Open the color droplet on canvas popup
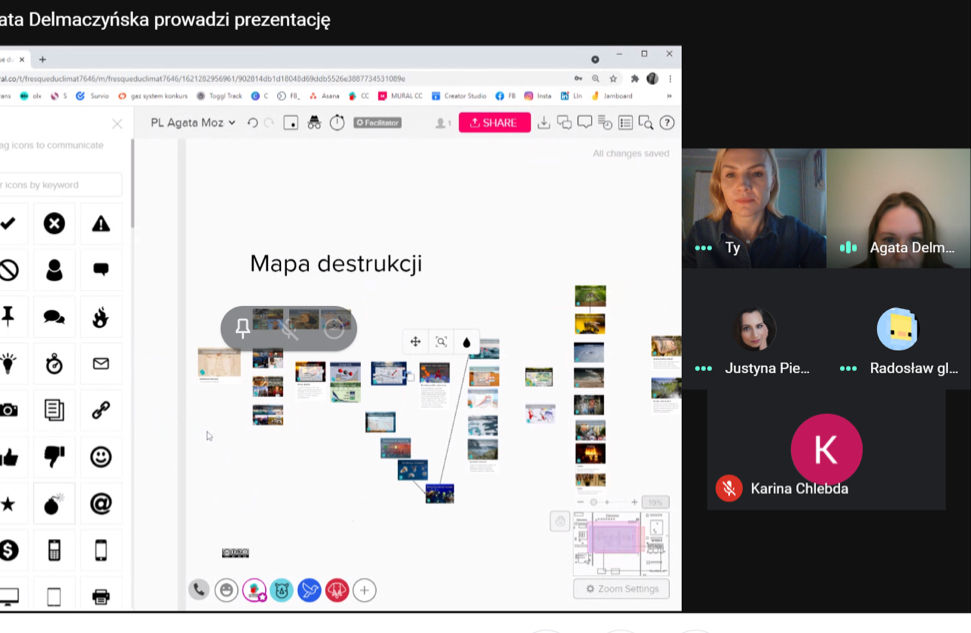The height and width of the screenshot is (633, 971). [x=466, y=342]
